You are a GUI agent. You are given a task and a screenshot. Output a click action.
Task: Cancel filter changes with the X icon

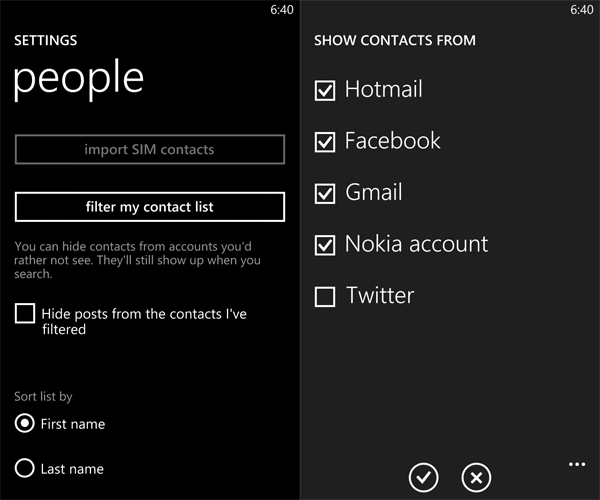pos(476,477)
